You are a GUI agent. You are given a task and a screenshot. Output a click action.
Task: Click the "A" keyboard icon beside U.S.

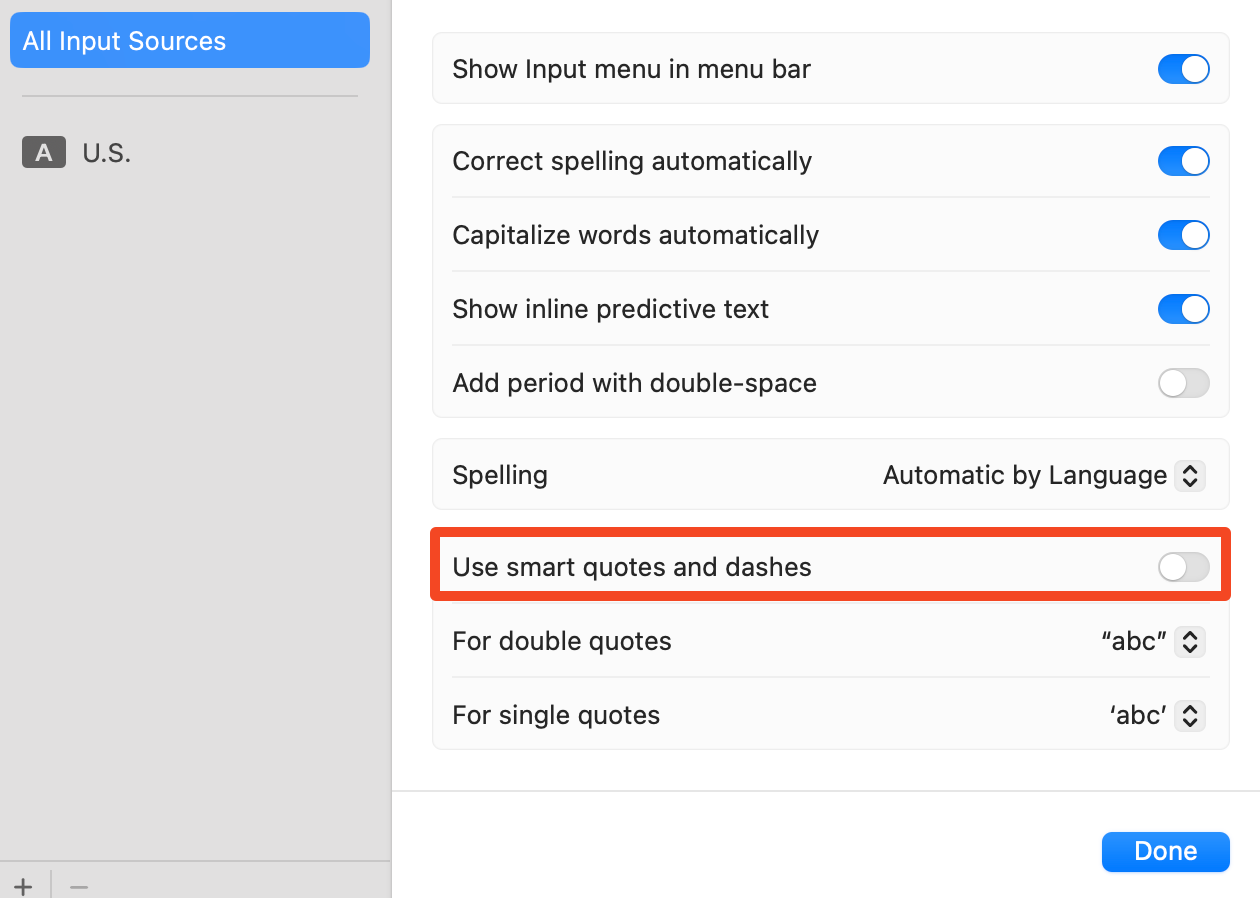(43, 153)
